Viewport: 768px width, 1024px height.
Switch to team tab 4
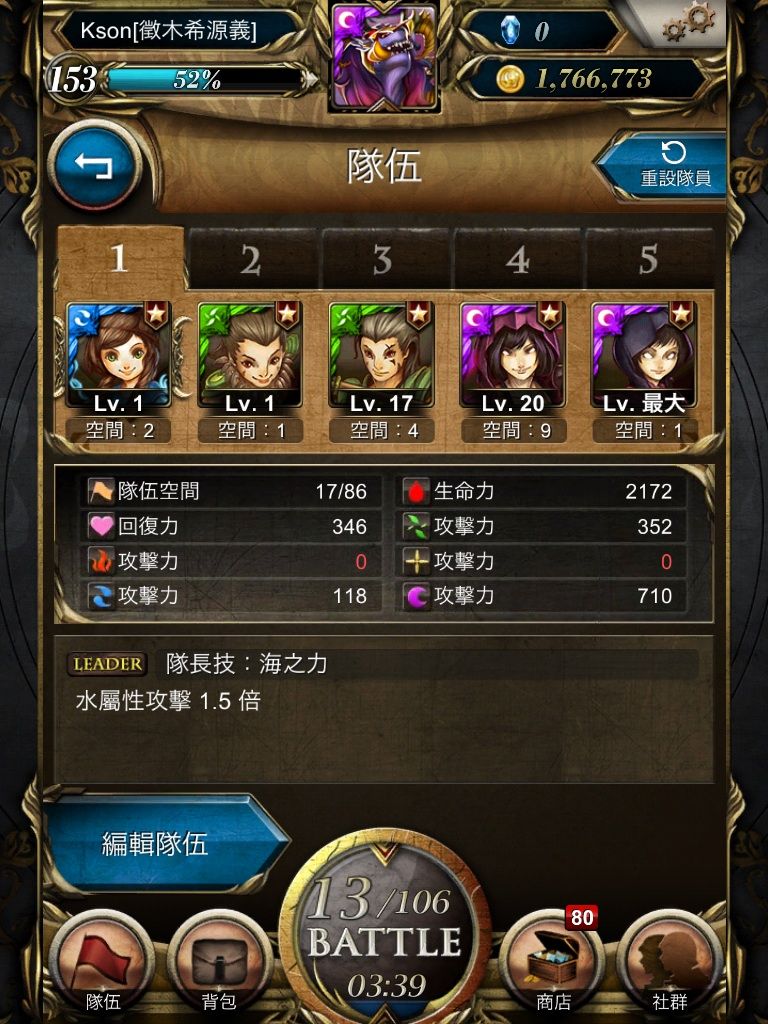click(x=517, y=260)
